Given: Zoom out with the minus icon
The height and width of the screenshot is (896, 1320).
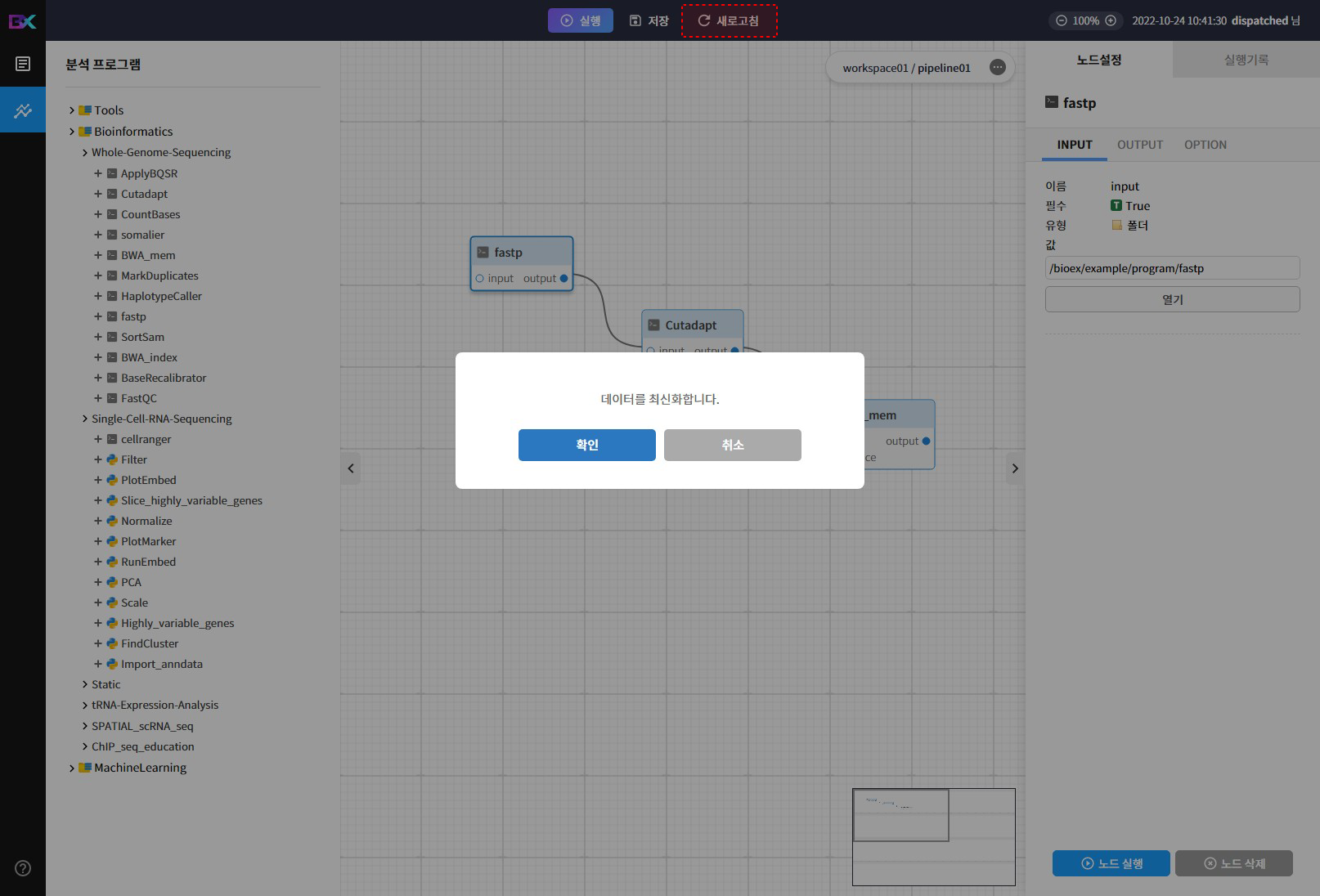Looking at the screenshot, I should [1062, 20].
